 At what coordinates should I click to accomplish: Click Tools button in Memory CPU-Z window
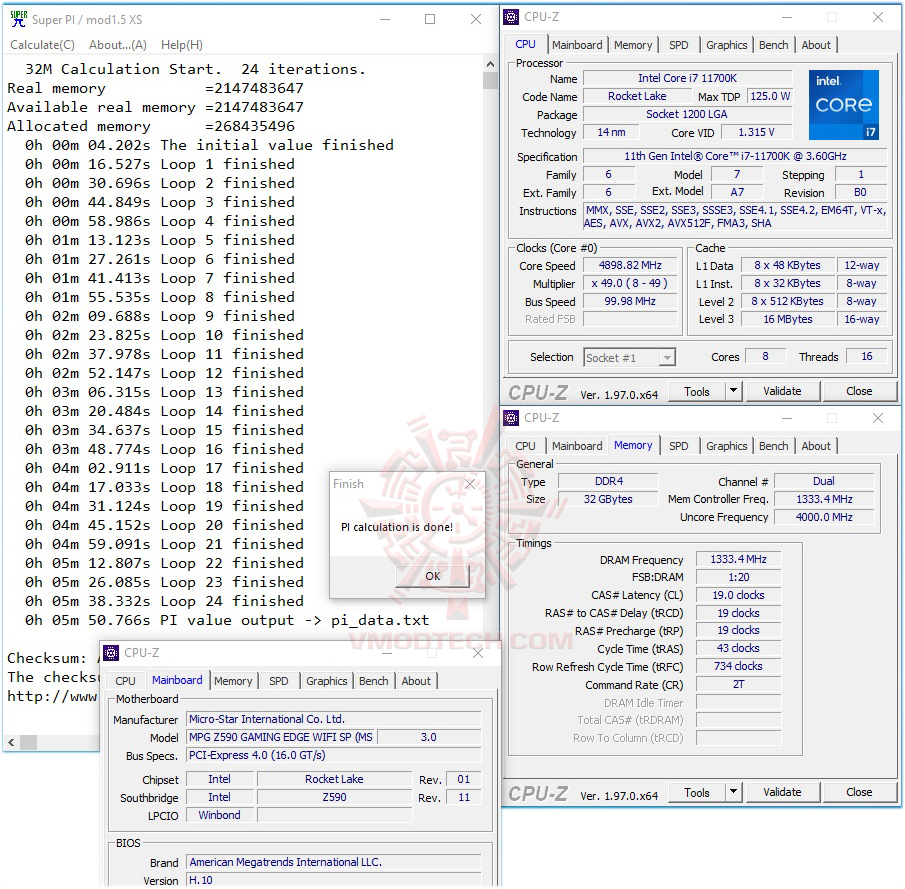pos(697,793)
